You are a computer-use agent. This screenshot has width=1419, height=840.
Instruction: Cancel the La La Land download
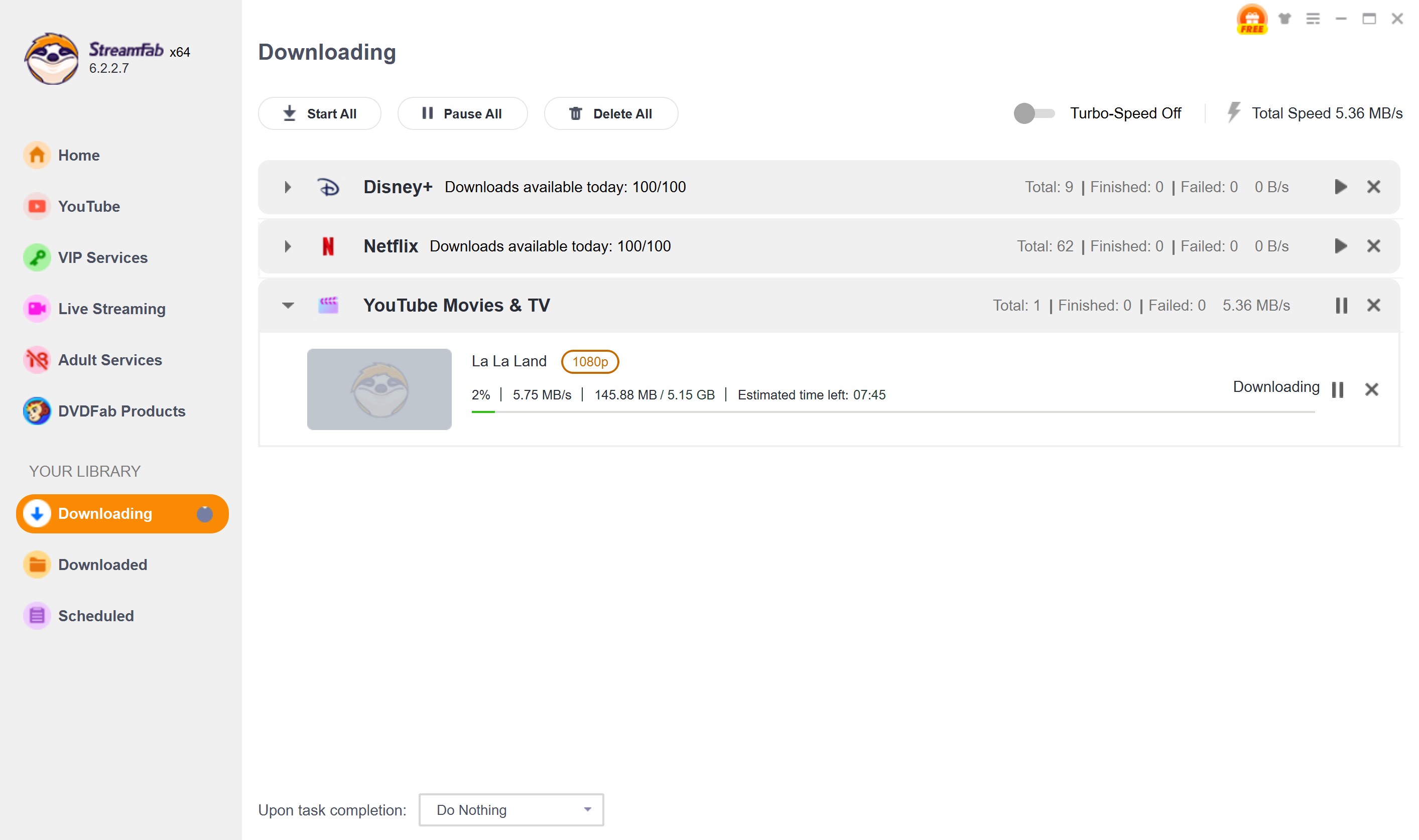1371,389
